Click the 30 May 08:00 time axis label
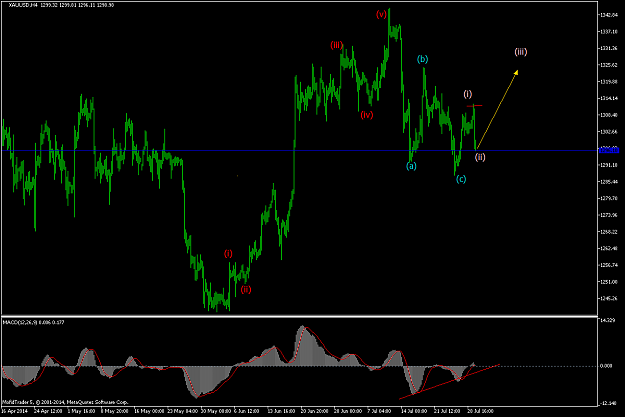 pos(216,411)
